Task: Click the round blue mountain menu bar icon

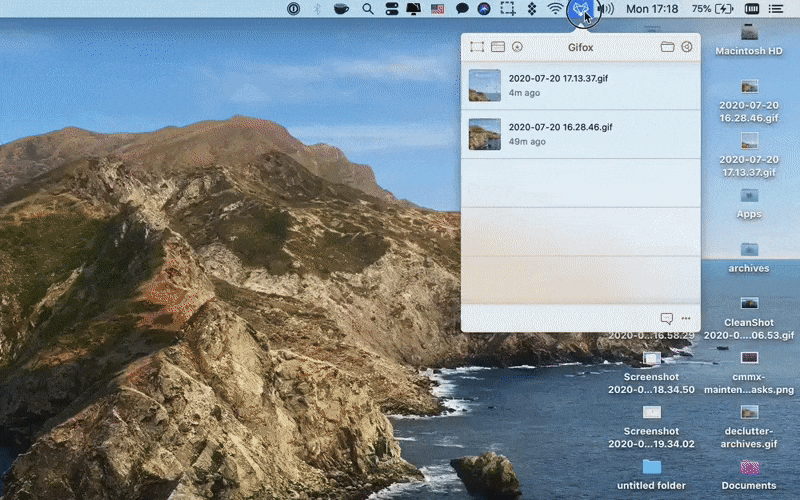Action: (484, 9)
